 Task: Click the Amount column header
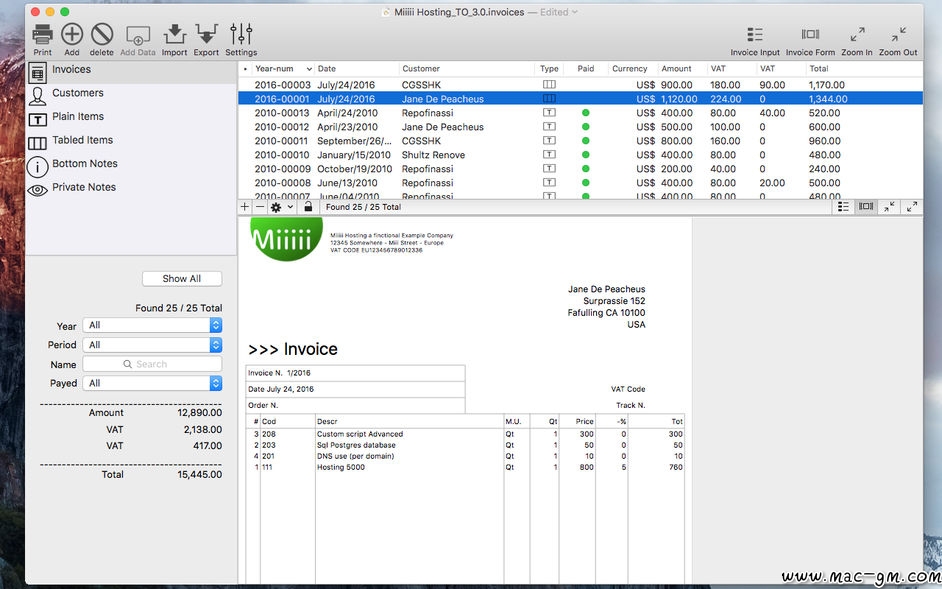pyautogui.click(x=682, y=69)
